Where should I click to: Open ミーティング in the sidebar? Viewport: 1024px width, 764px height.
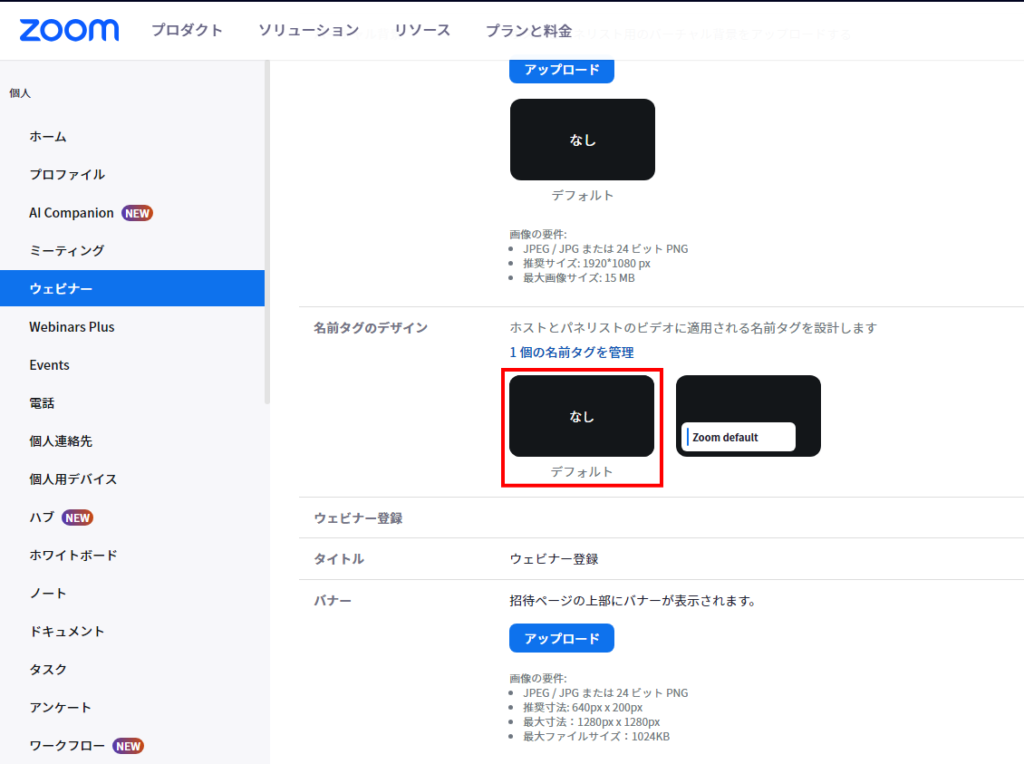(66, 250)
